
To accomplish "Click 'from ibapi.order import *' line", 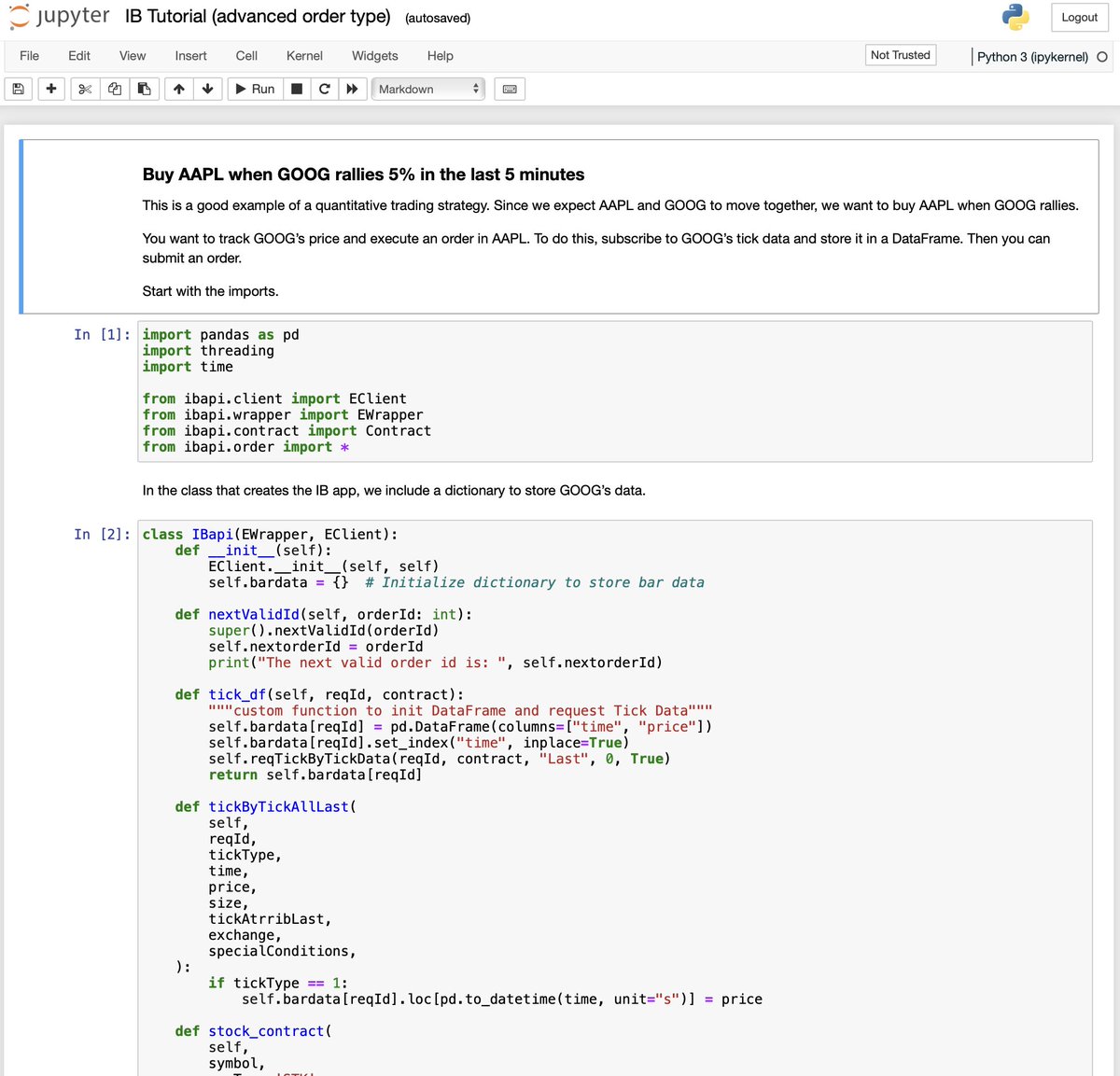I will pos(246,447).
